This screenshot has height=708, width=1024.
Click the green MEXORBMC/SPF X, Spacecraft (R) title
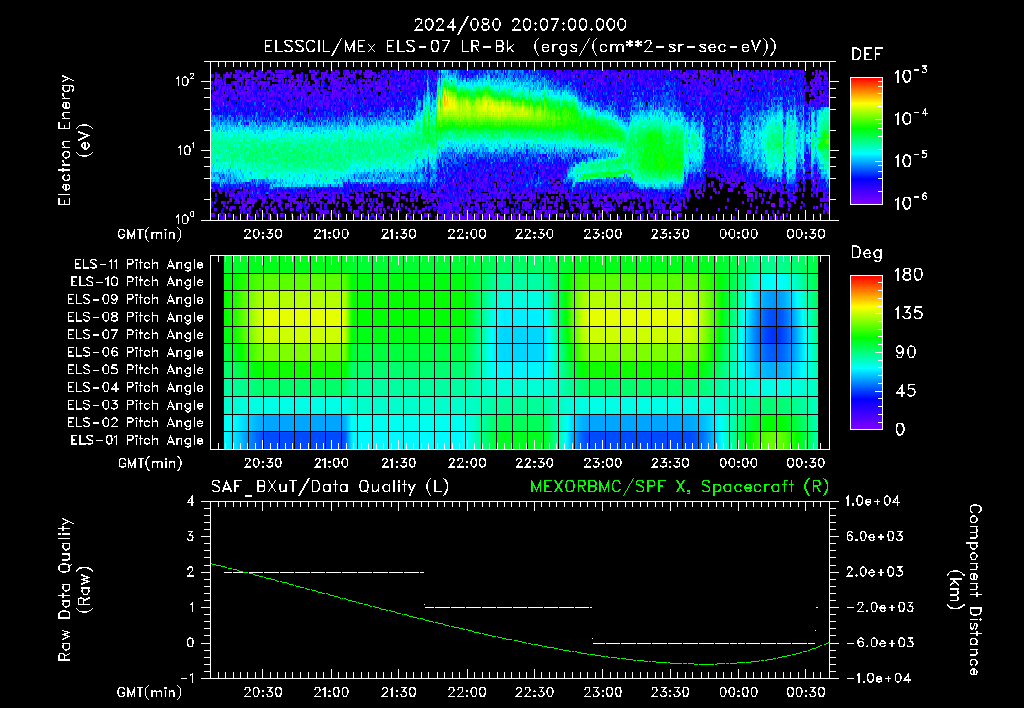tap(679, 487)
